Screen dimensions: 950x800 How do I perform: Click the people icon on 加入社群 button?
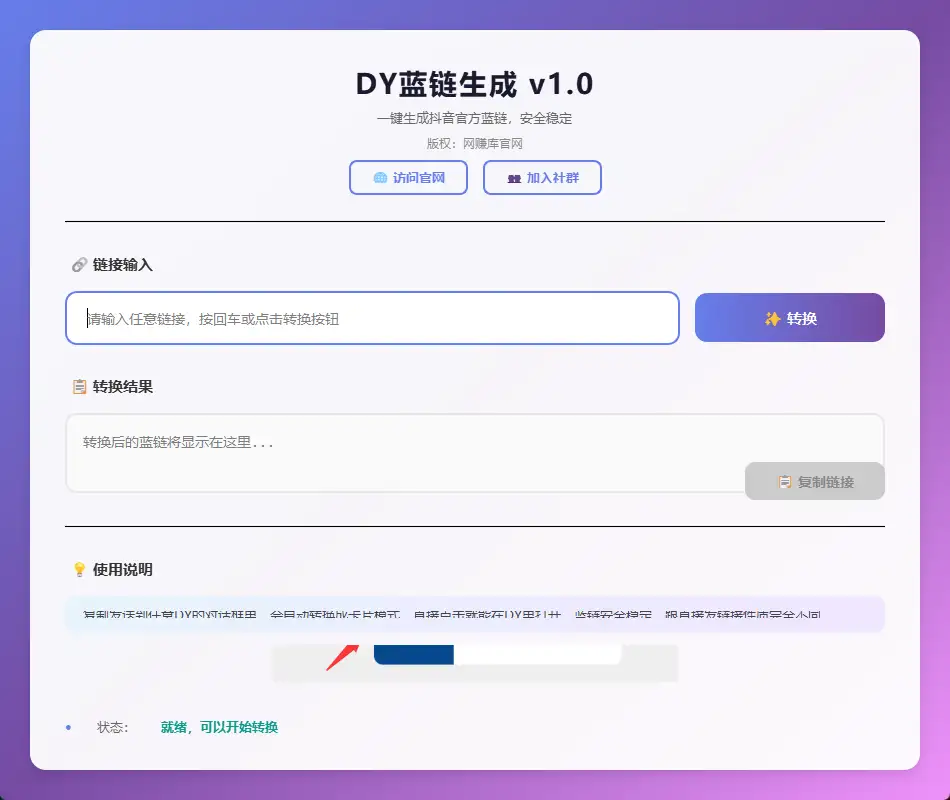pos(516,177)
